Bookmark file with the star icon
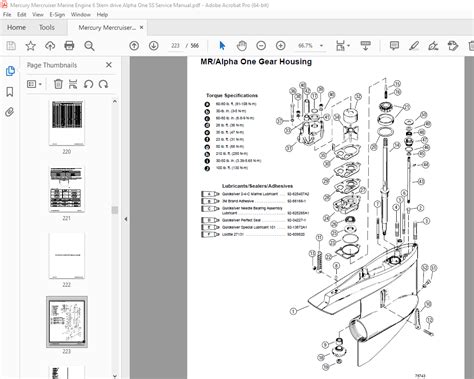The image size is (474, 379). pos(31,46)
